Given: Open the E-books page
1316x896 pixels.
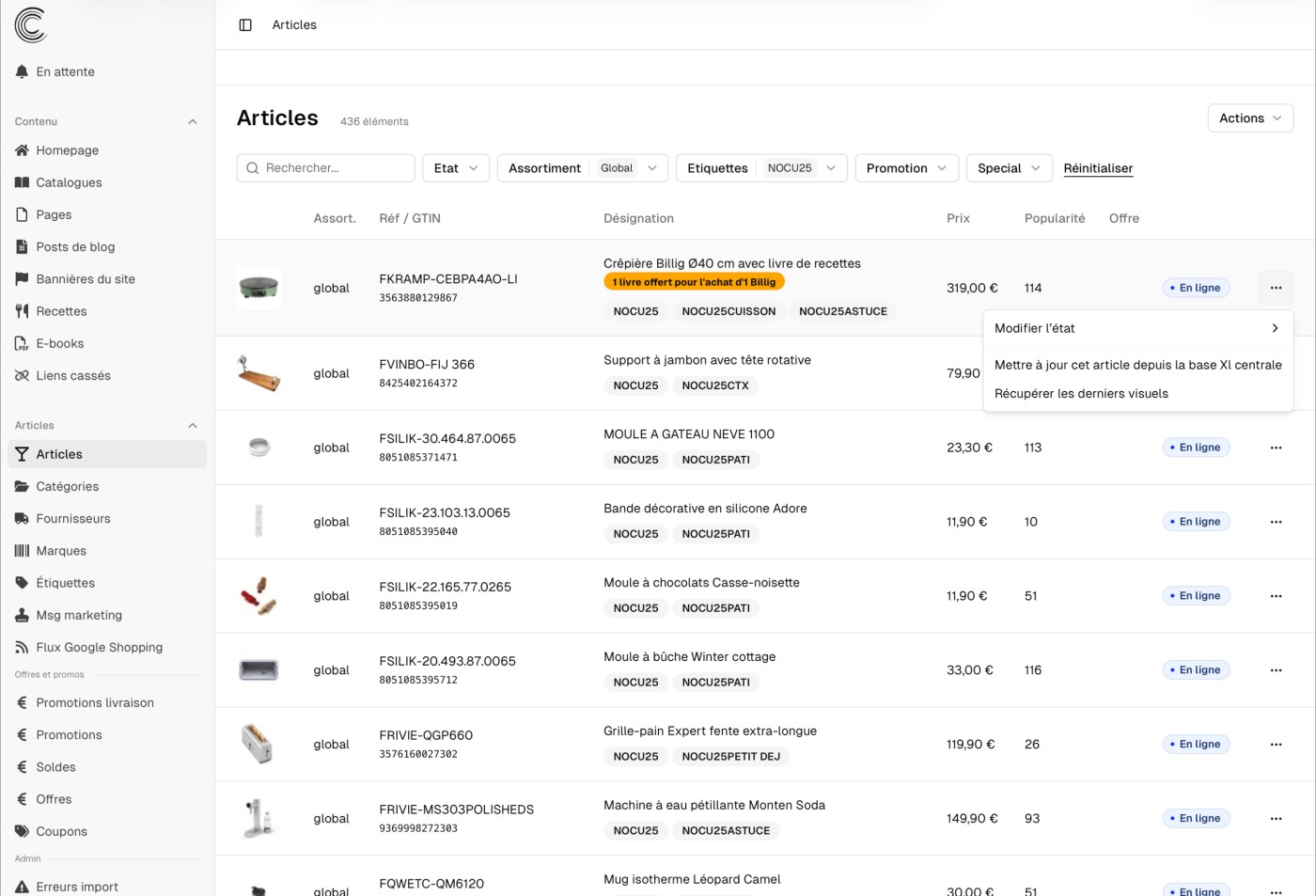Looking at the screenshot, I should pyautogui.click(x=59, y=343).
